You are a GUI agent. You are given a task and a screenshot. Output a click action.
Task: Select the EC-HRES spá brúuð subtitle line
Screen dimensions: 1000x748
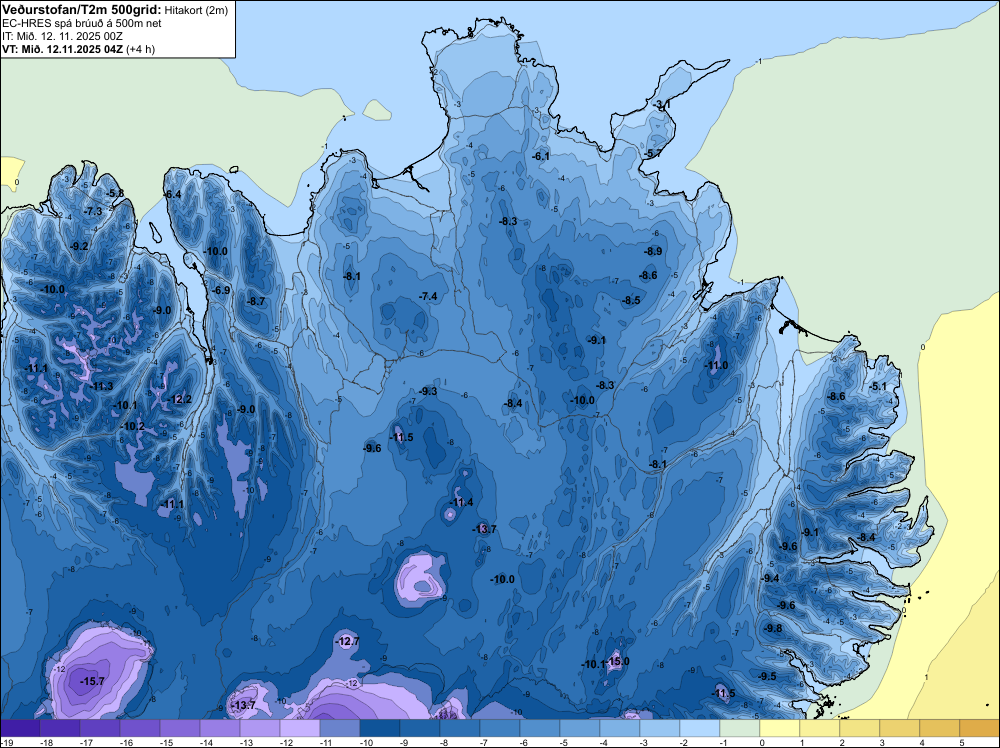(x=82, y=24)
